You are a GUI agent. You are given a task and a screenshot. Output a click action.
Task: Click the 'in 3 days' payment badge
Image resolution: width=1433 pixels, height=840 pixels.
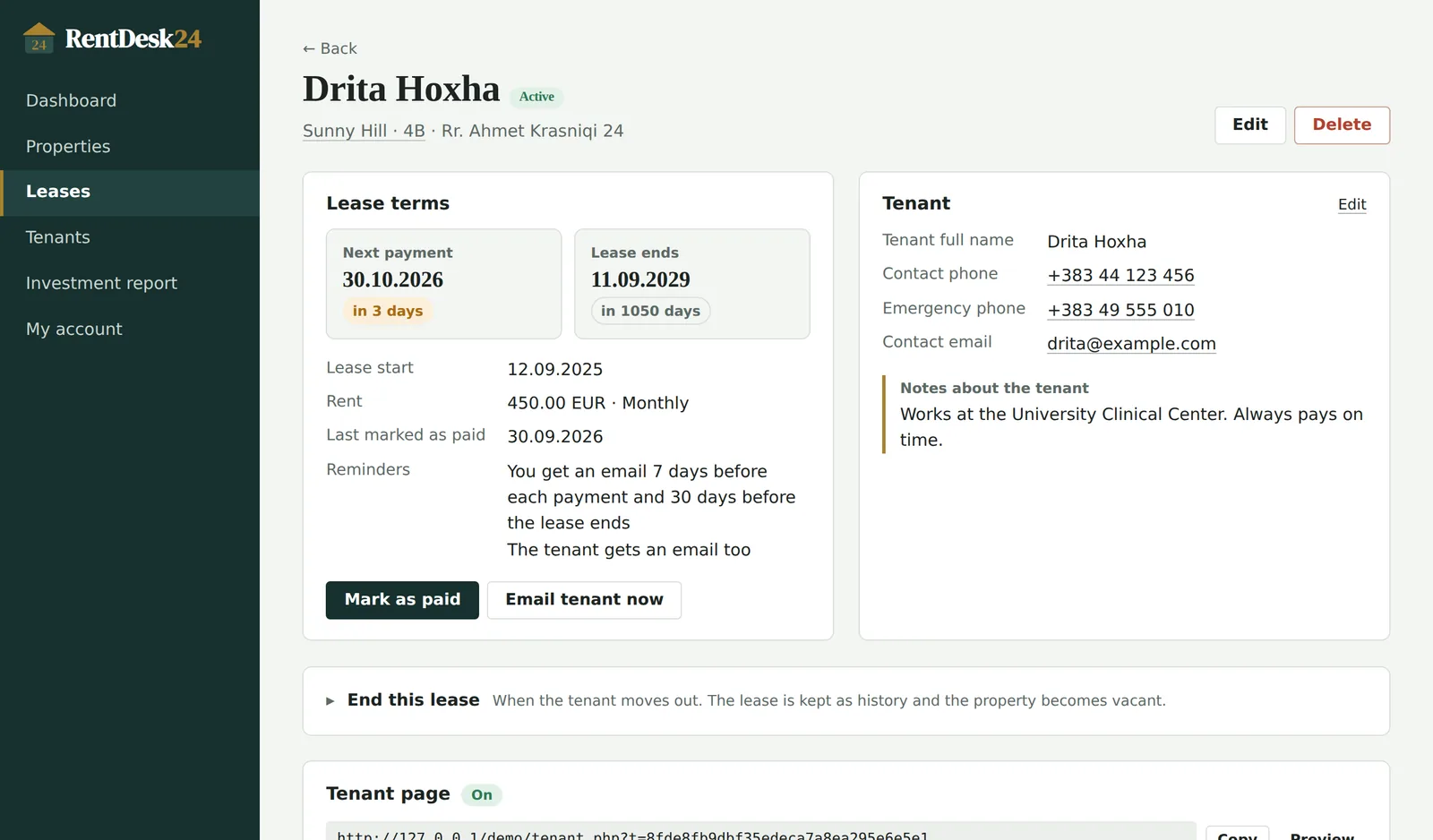tap(388, 311)
